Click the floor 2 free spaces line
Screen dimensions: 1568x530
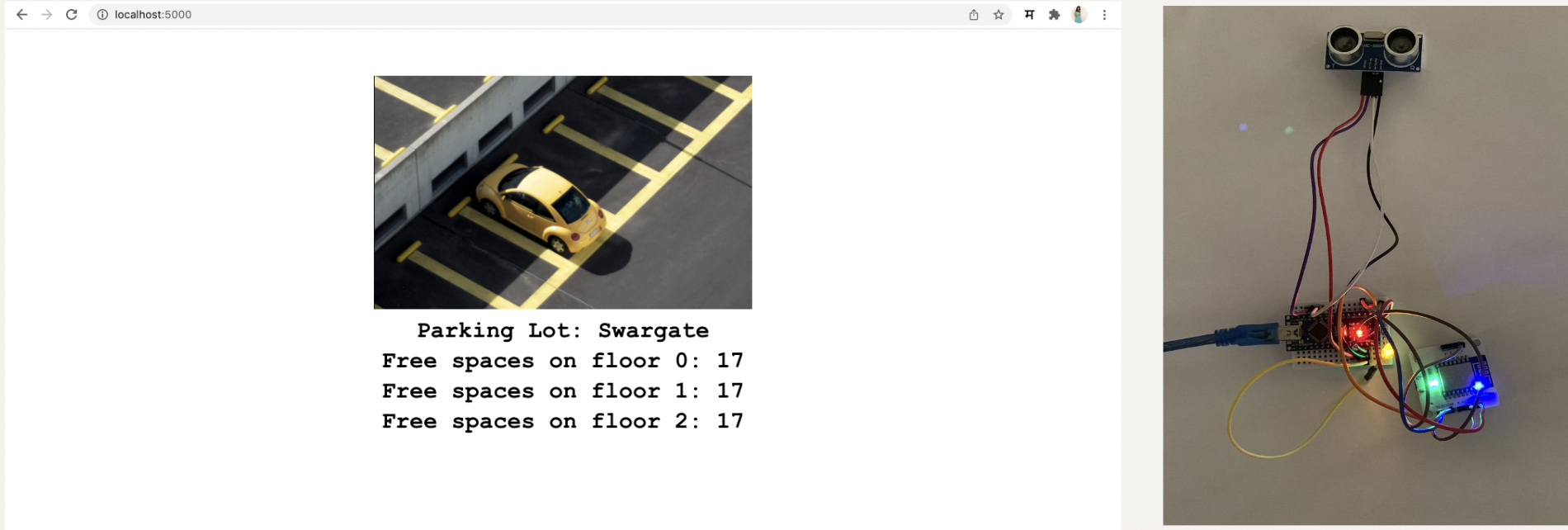(562, 421)
